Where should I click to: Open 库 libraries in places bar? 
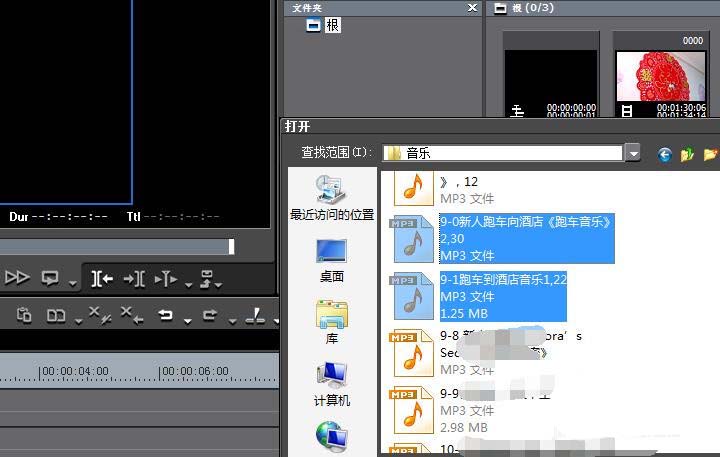coord(332,322)
